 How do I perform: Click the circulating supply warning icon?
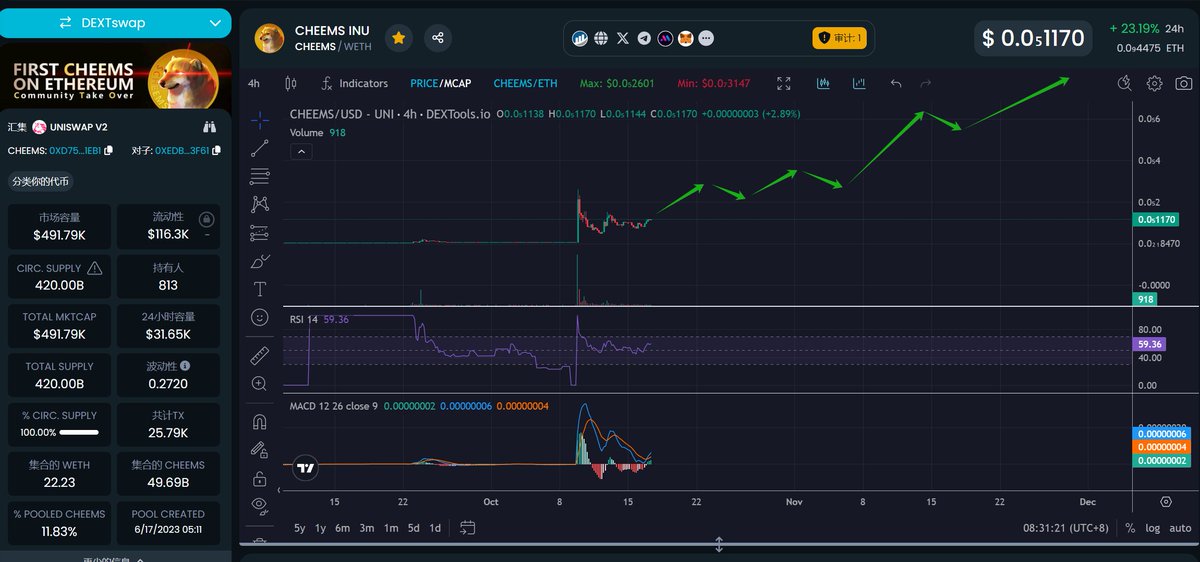tap(95, 268)
